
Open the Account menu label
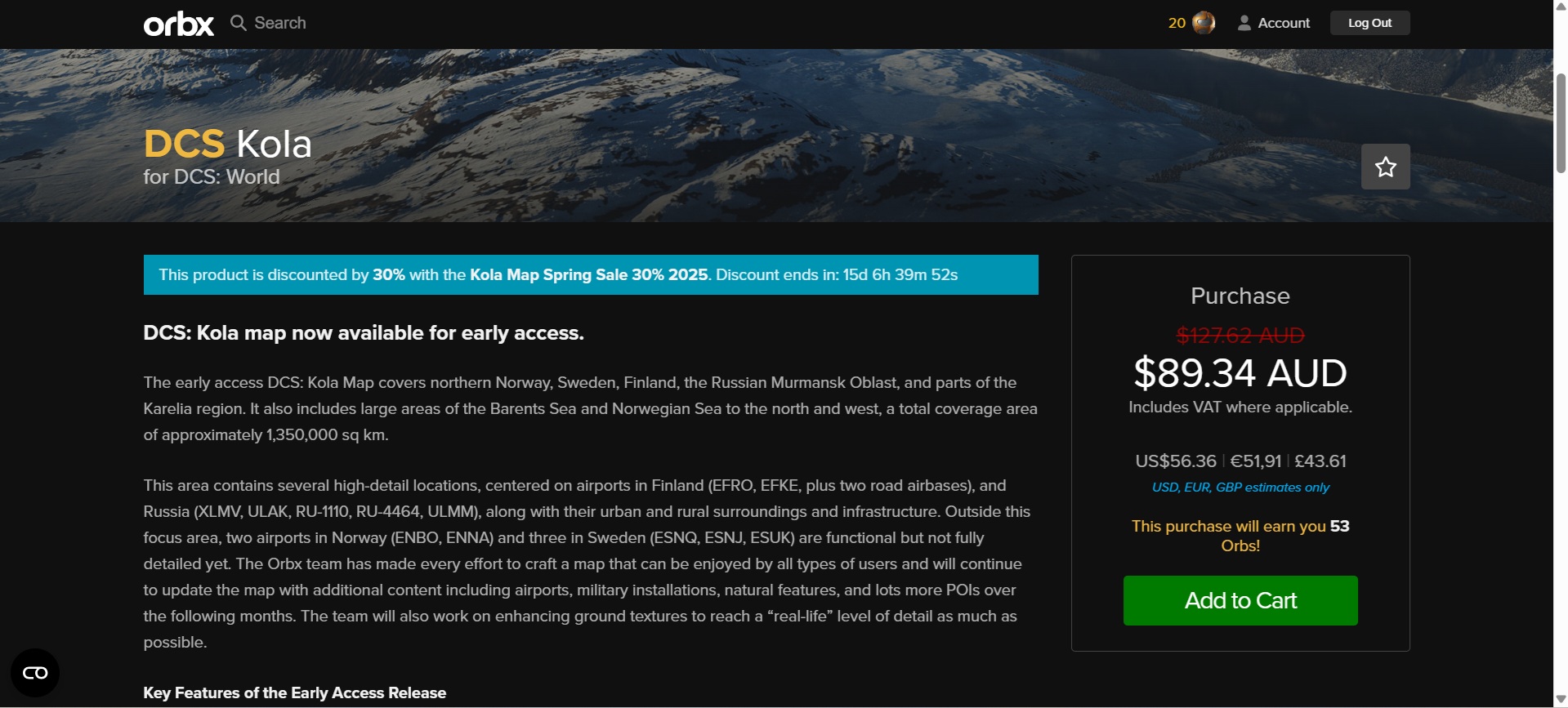pos(1284,23)
